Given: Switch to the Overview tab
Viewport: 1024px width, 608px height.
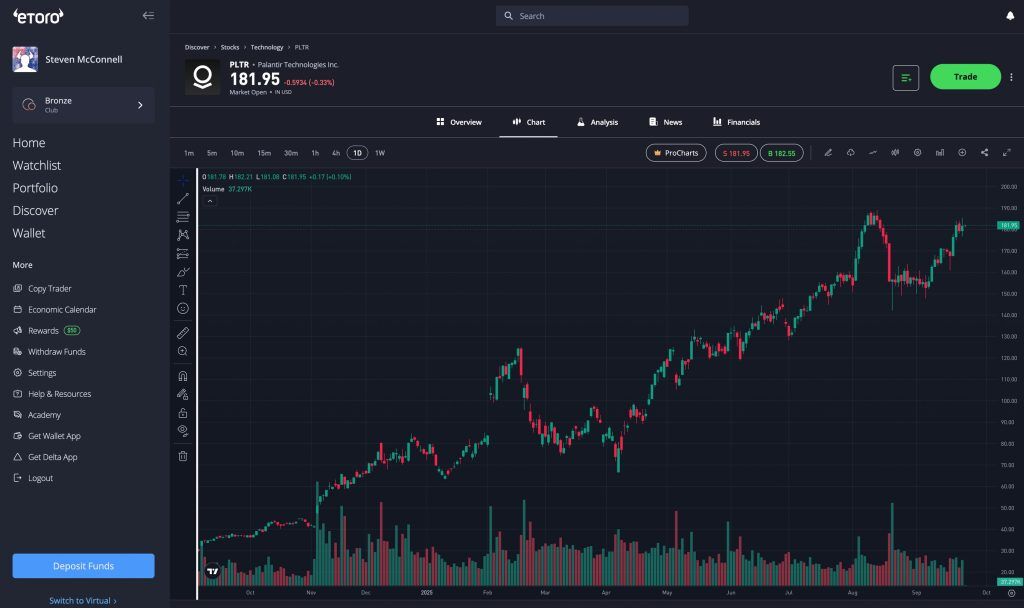Looking at the screenshot, I should [459, 122].
